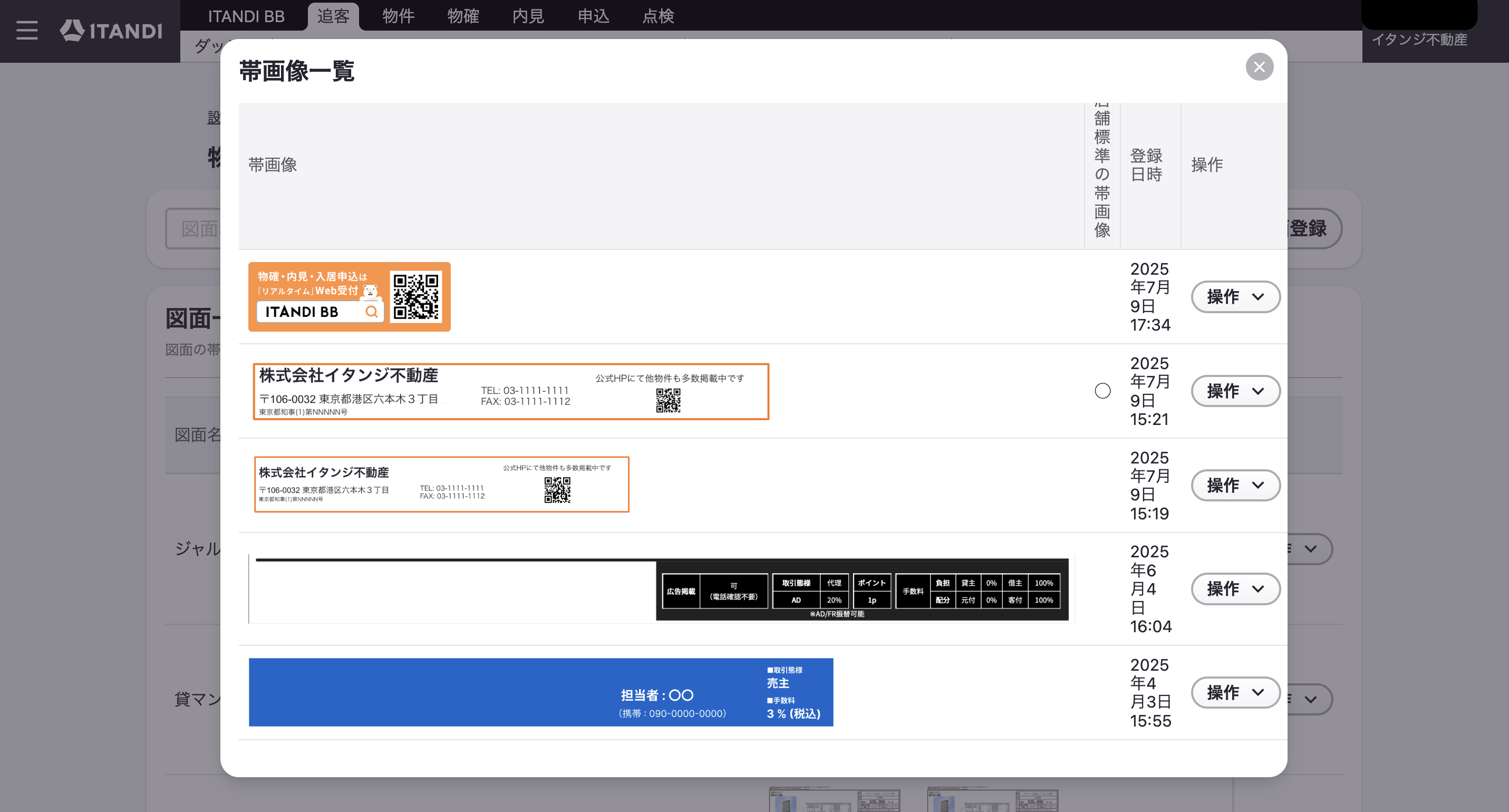Switch to the 物件 tab
1509x812 pixels.
[x=398, y=16]
